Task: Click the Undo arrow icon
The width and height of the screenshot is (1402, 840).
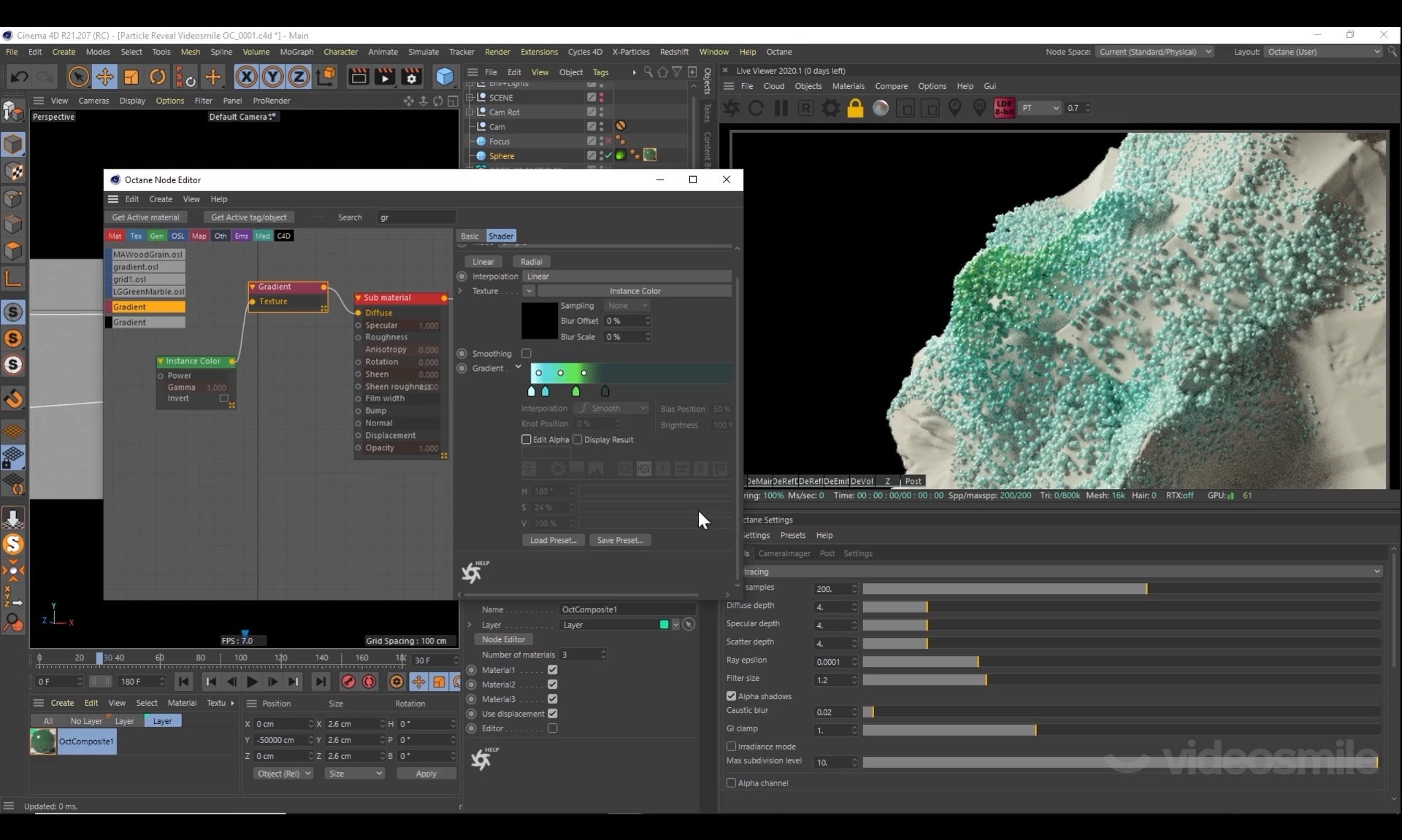Action: pos(20,77)
